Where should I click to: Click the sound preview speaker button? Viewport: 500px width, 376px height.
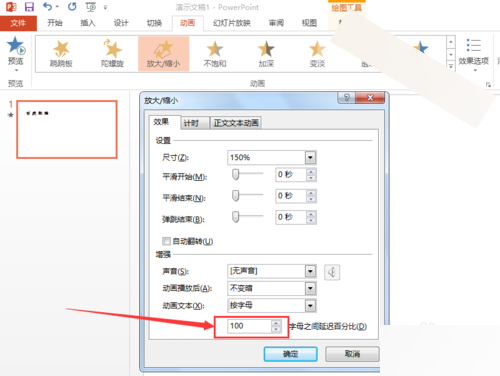(x=332, y=272)
